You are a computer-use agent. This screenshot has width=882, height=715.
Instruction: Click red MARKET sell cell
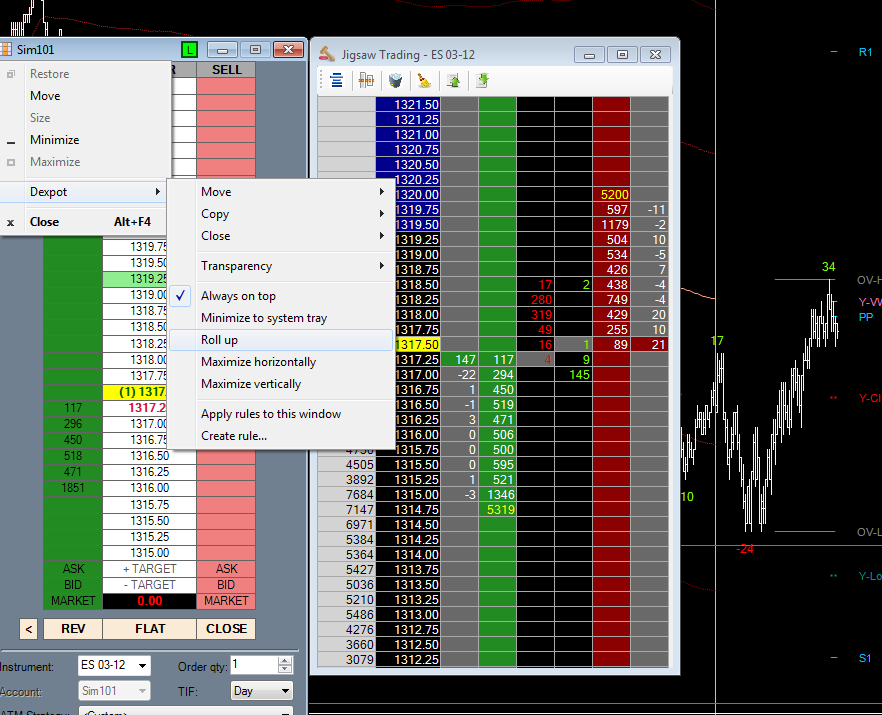point(226,601)
